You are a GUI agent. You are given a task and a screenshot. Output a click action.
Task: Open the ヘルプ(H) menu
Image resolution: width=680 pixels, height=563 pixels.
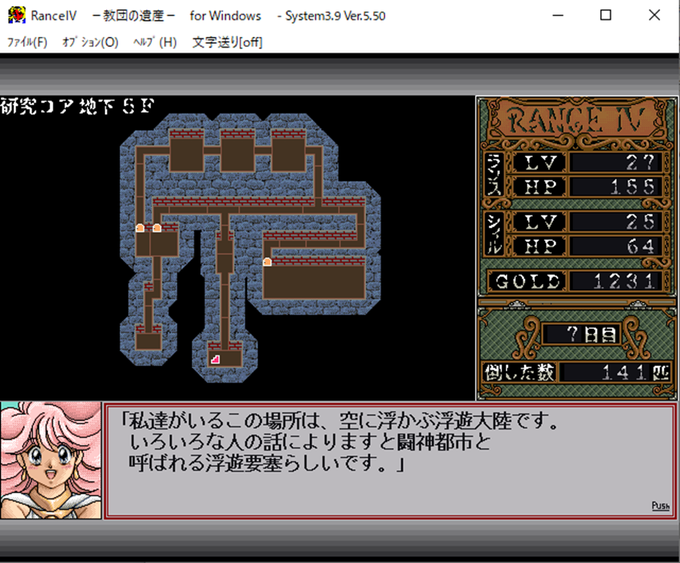coord(155,42)
